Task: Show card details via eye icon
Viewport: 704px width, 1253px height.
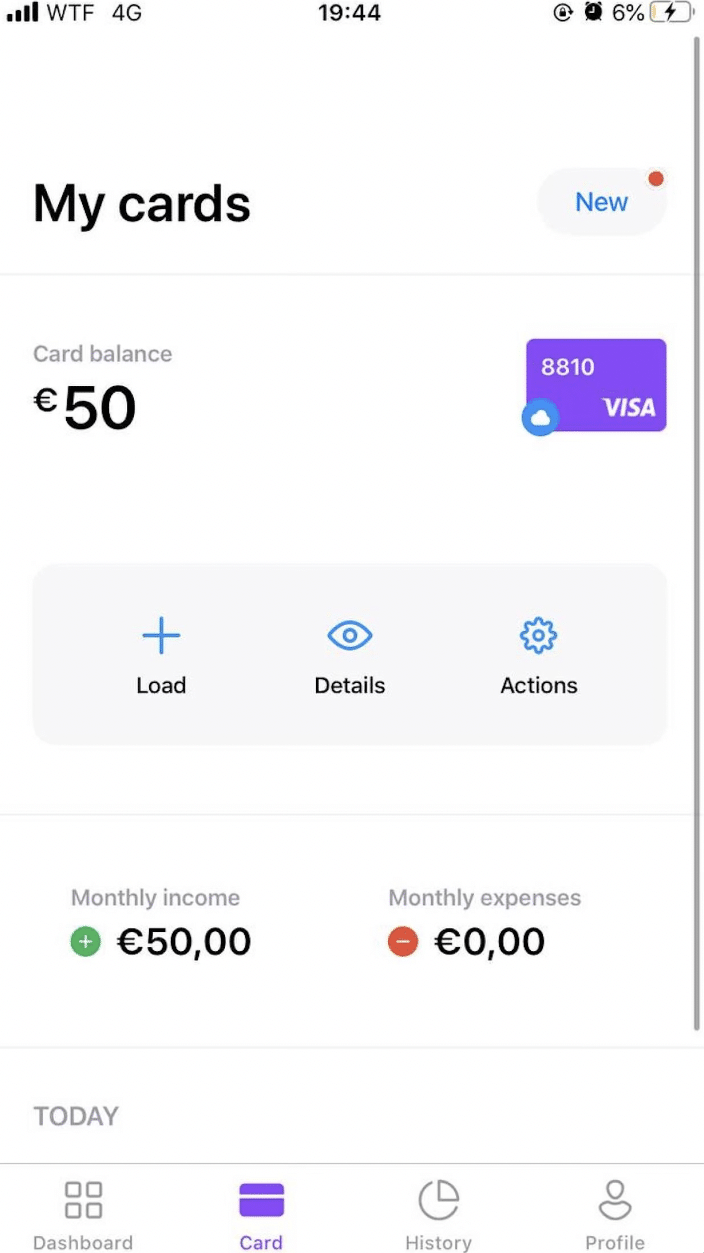Action: pyautogui.click(x=350, y=635)
